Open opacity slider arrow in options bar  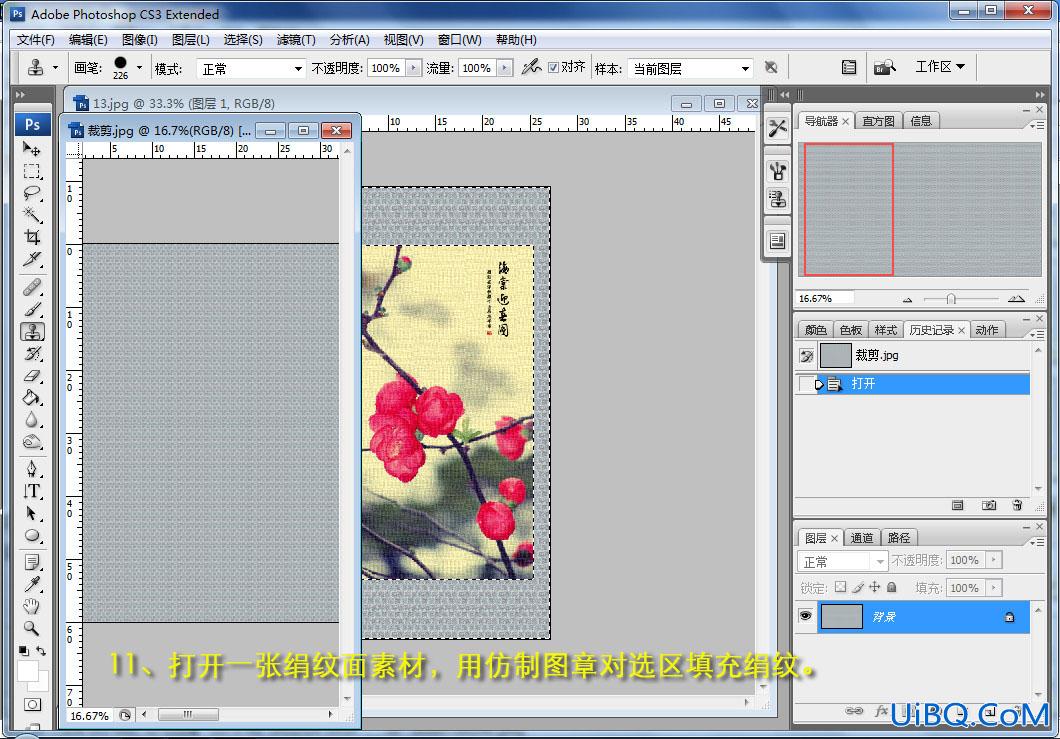(413, 68)
